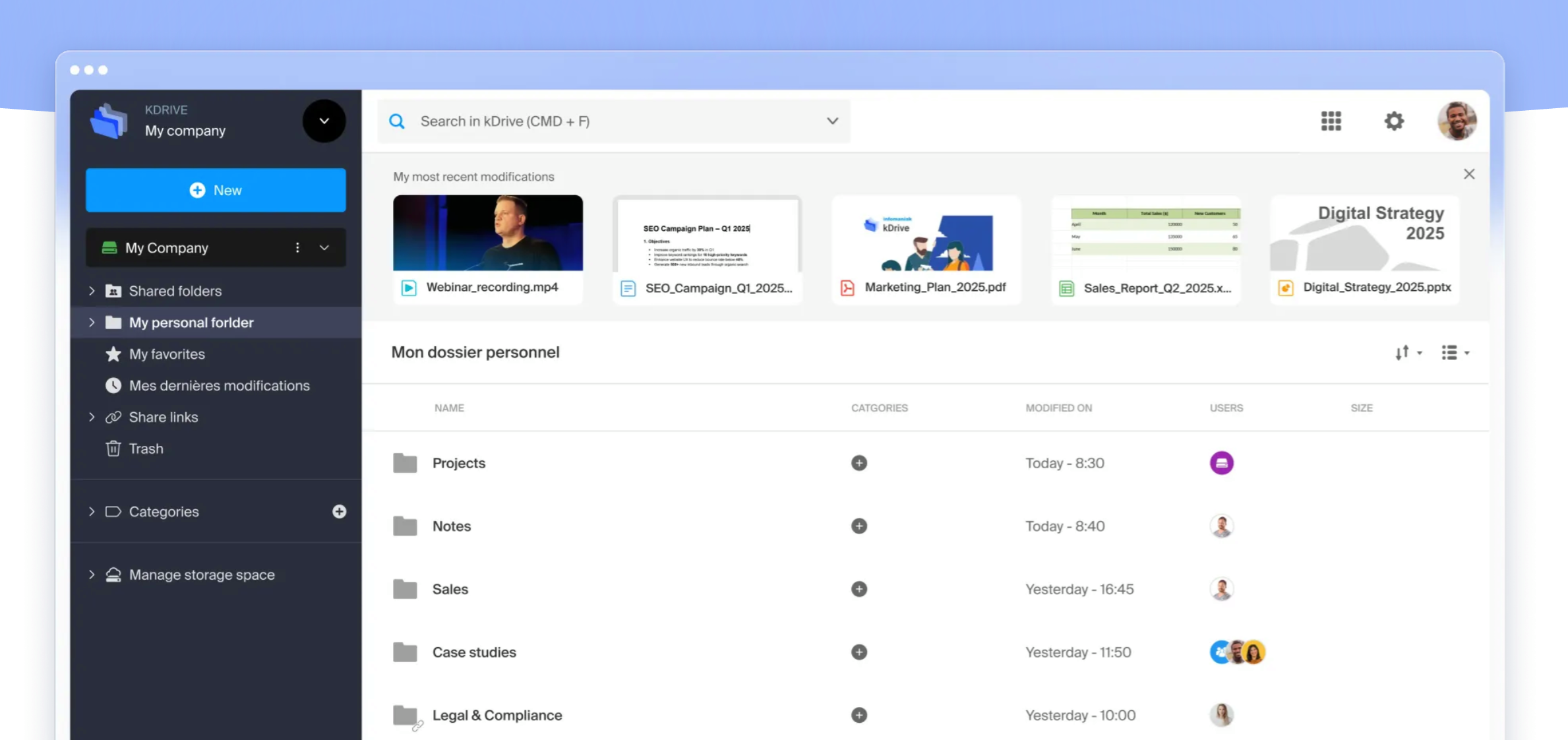Open settings via the gear icon

point(1393,121)
